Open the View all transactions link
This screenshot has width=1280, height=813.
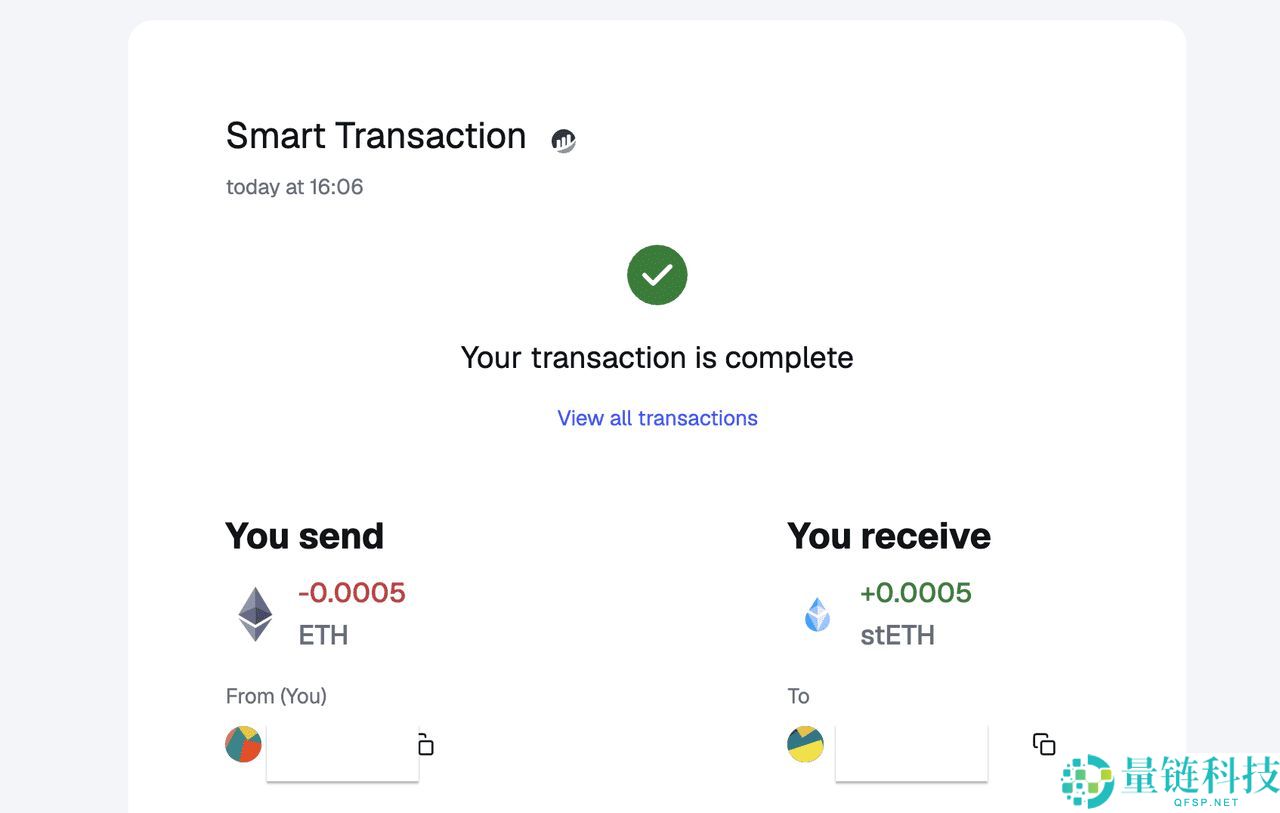[657, 418]
